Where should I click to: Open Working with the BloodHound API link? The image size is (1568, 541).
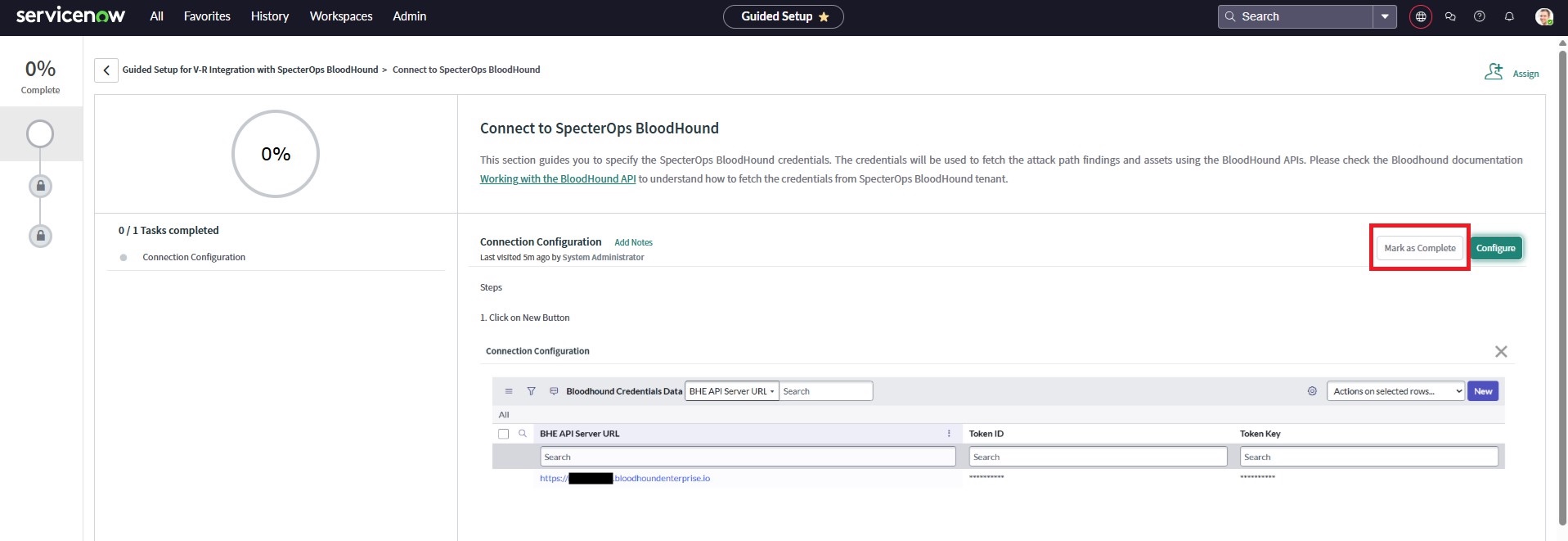[558, 178]
